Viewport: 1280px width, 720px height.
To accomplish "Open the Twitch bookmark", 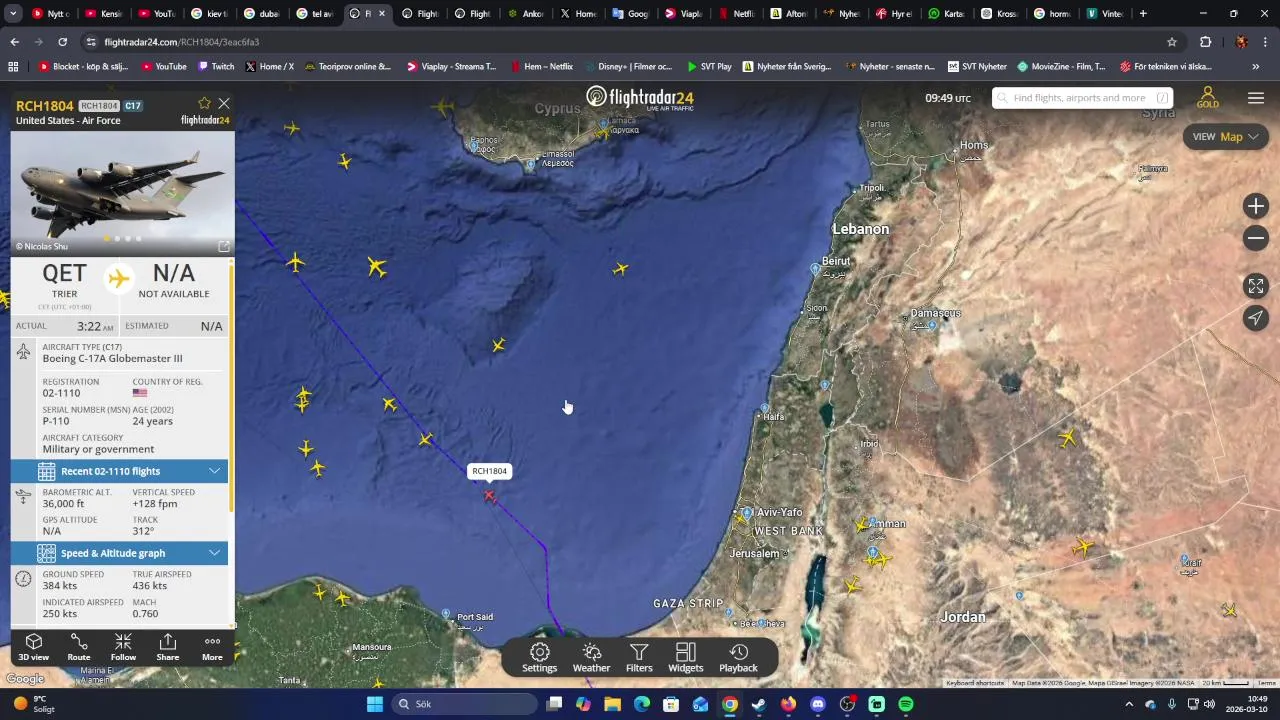I will 216,67.
